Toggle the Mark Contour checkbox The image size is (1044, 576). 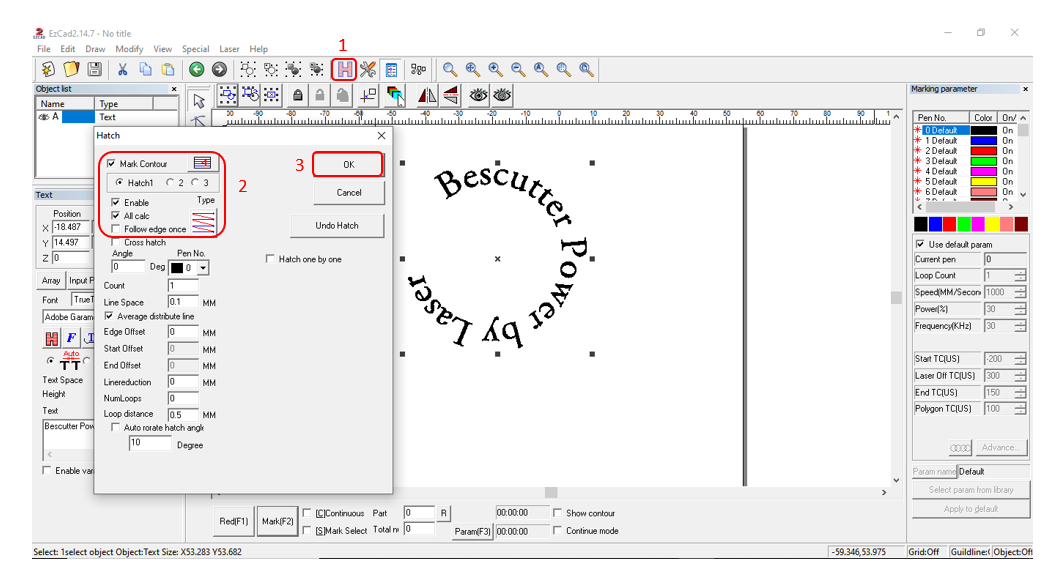111,163
